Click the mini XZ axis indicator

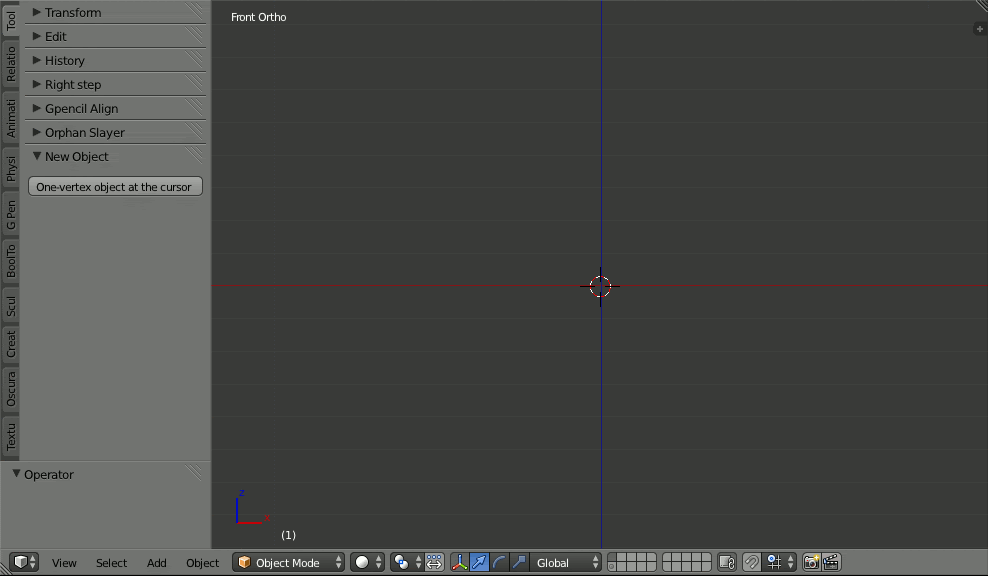(x=252, y=508)
